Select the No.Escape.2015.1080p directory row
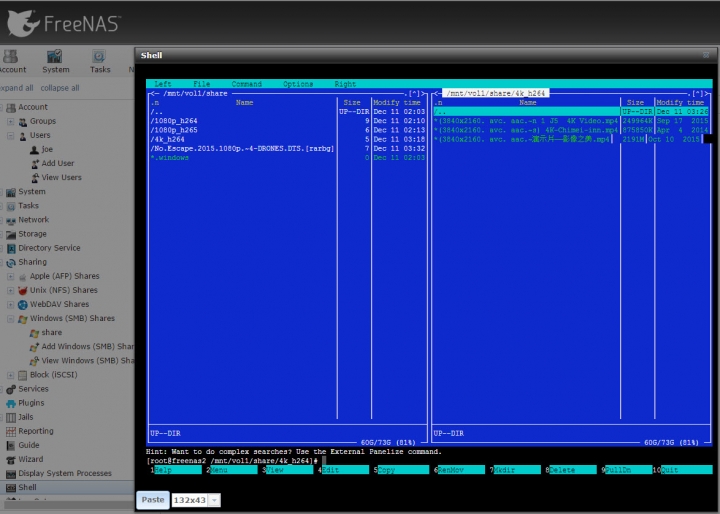The image size is (720, 514). [x=287, y=148]
